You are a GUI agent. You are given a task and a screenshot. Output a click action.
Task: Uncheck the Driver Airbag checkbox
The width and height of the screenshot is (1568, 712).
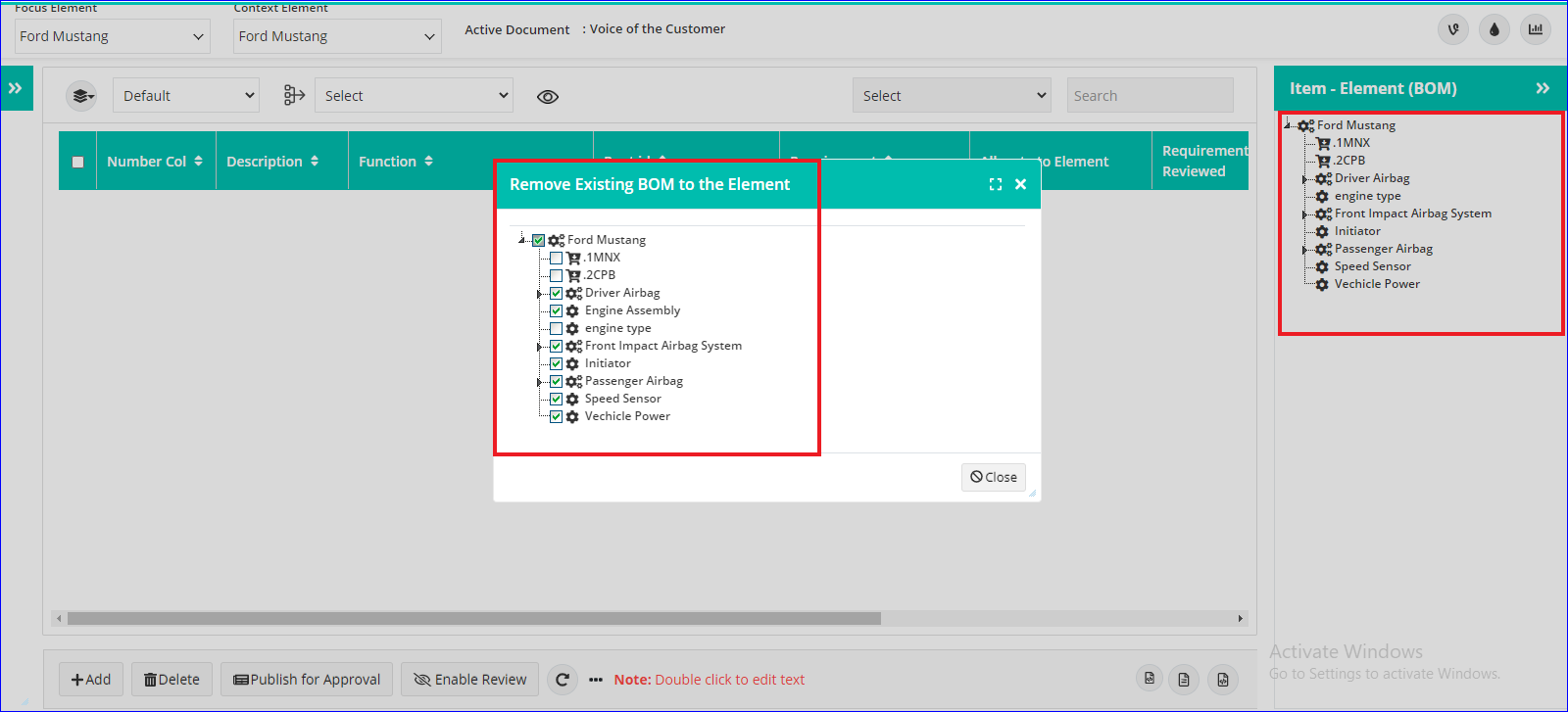[556, 293]
